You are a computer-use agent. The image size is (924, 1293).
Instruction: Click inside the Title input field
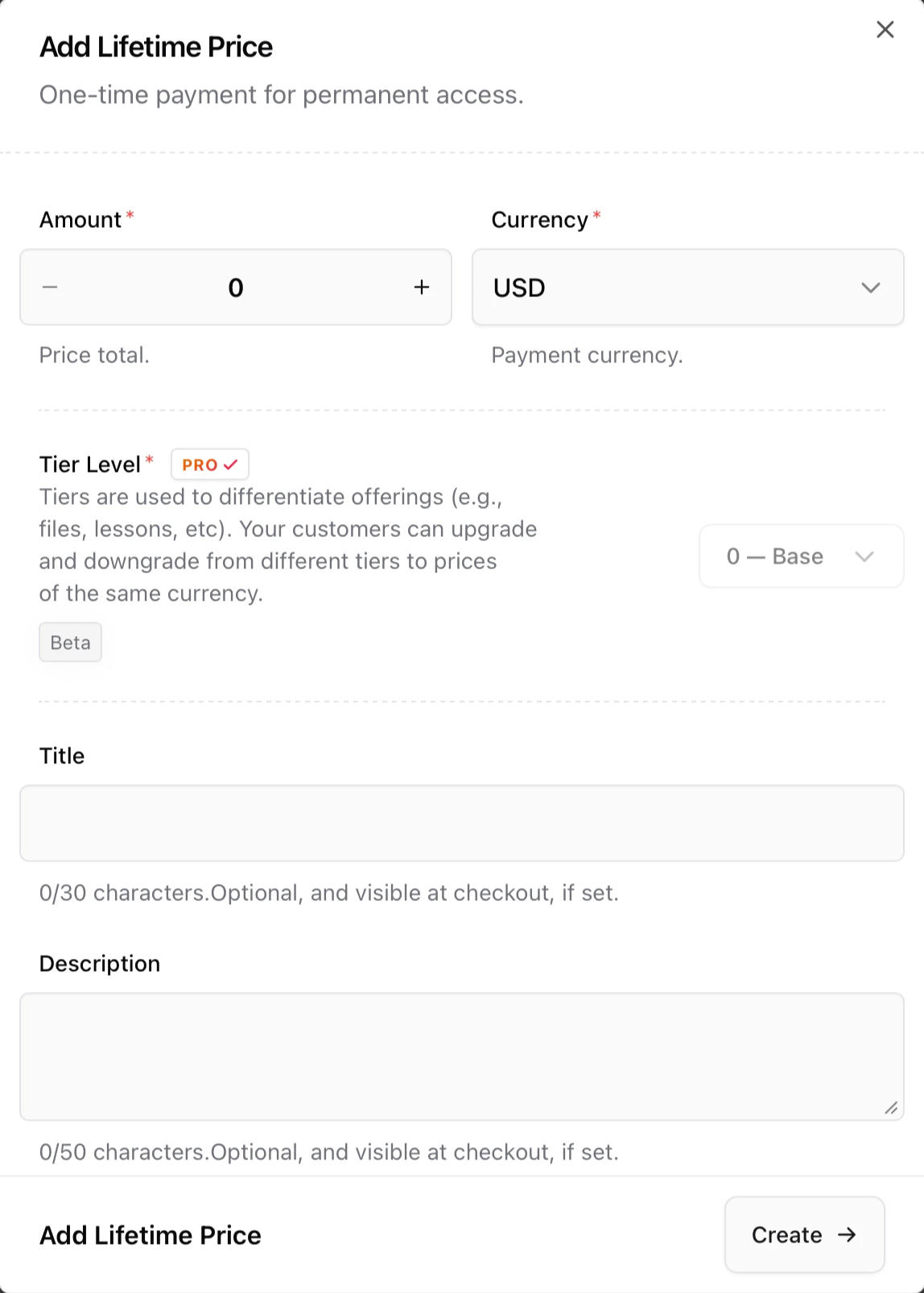[462, 823]
